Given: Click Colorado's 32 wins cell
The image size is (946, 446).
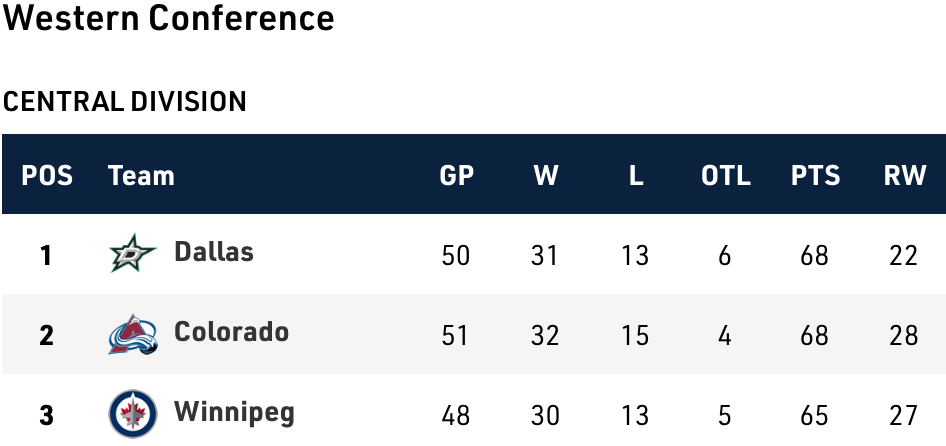Looking at the screenshot, I should click(545, 336).
